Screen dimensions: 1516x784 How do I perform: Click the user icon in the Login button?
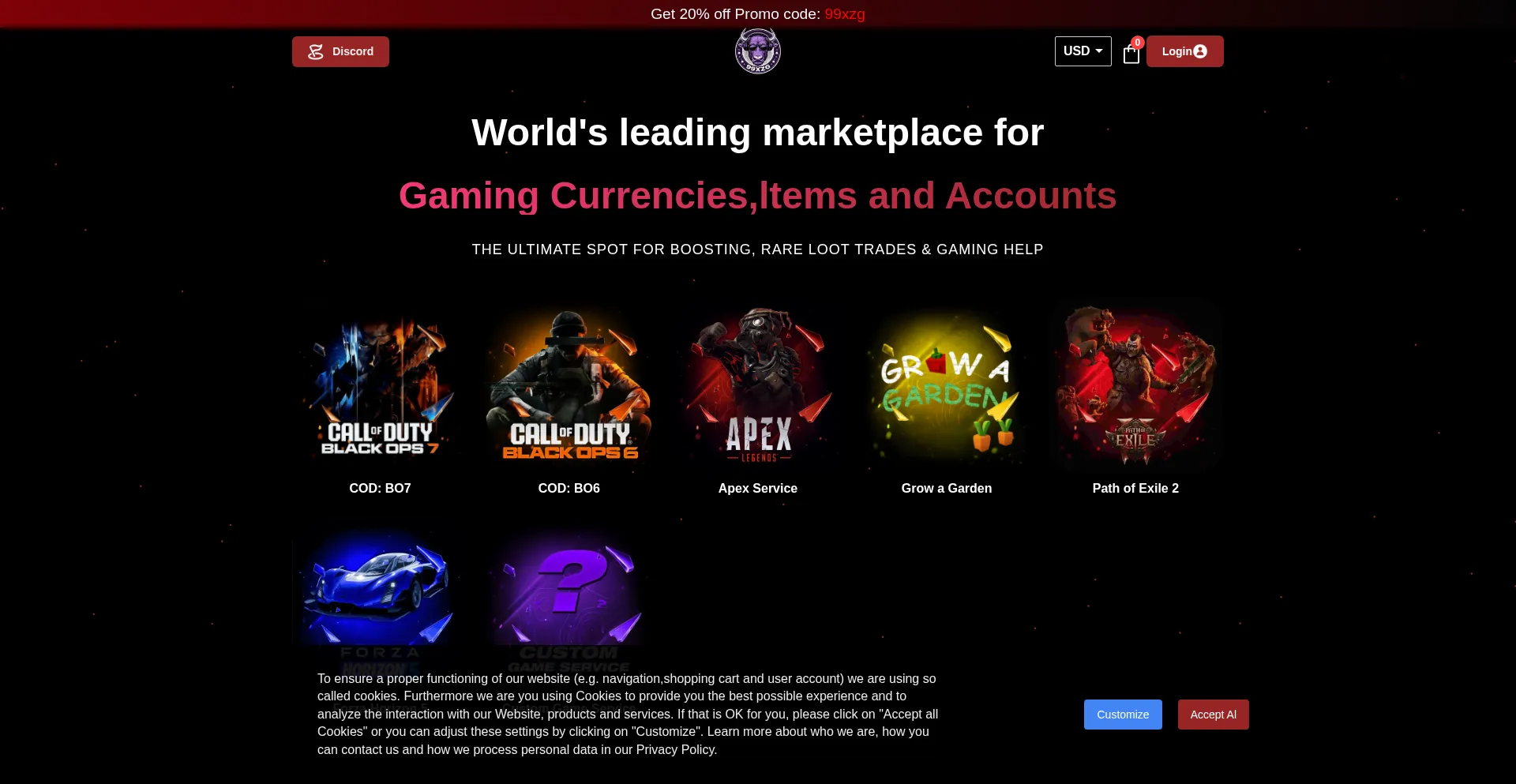(1200, 51)
